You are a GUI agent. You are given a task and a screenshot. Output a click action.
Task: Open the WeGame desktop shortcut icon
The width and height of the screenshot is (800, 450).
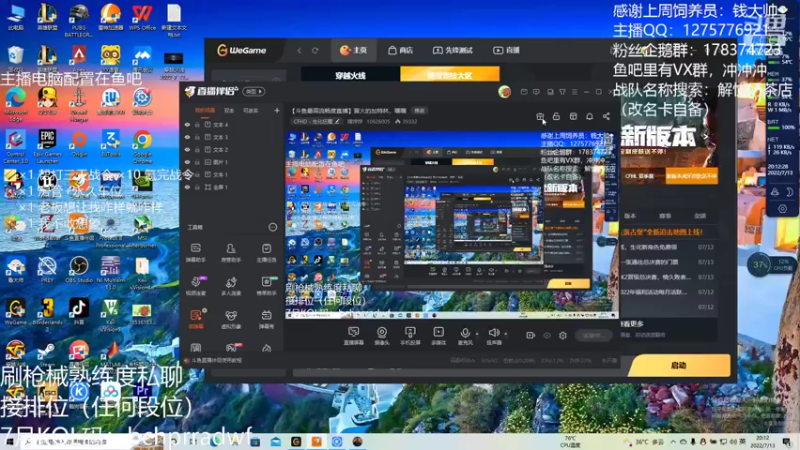click(x=15, y=312)
